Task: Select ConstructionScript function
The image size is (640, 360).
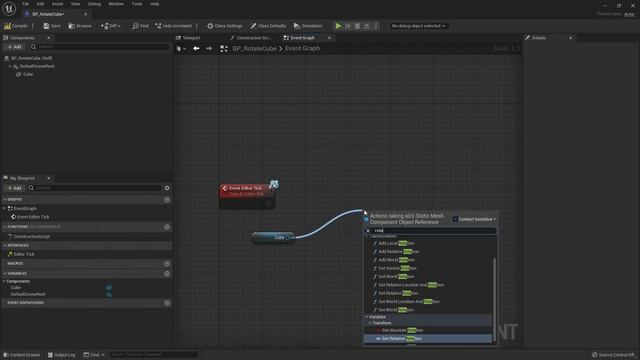Action: [x=31, y=236]
